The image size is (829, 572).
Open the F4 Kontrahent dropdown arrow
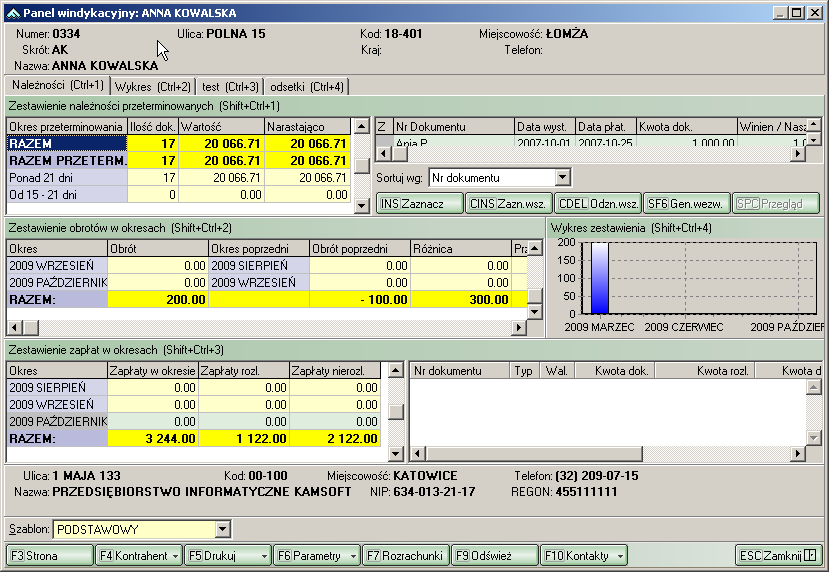176,555
